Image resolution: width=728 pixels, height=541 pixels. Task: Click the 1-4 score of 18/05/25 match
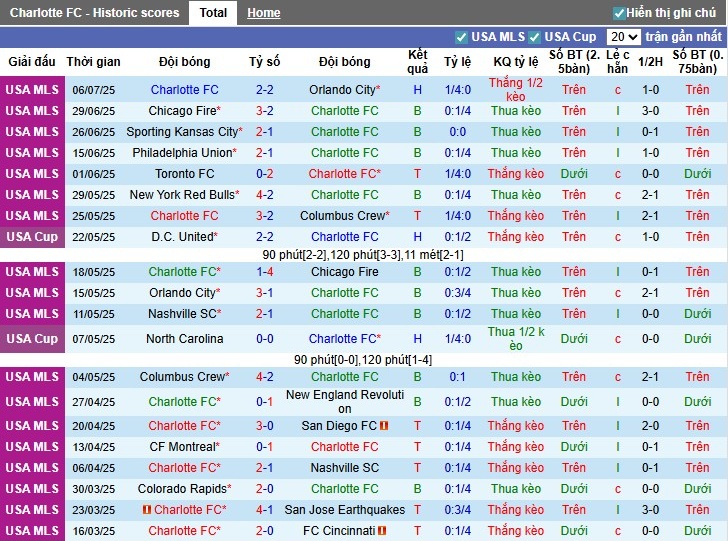tap(265, 272)
